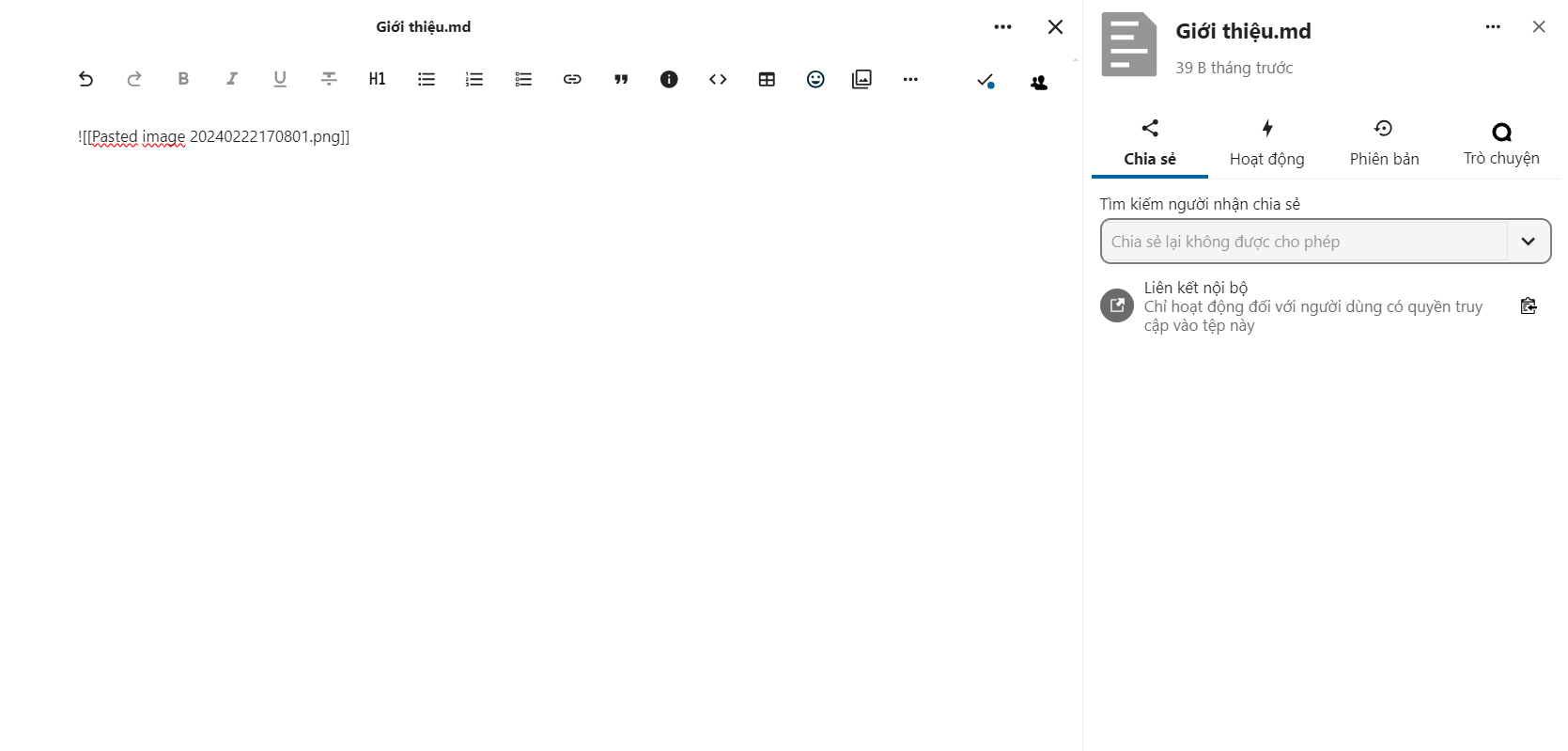Switch to the Chia sẻ tab
Viewport: 1568px width, 751px height.
point(1150,144)
